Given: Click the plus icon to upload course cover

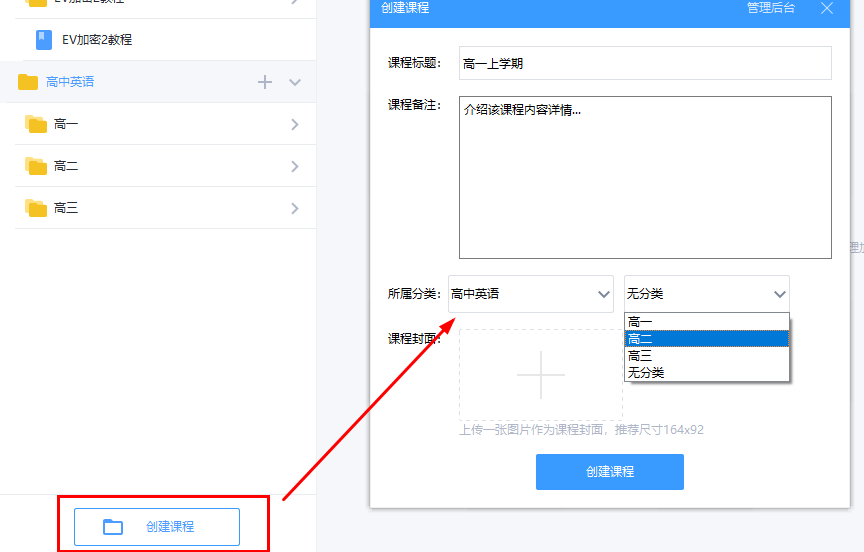Looking at the screenshot, I should (541, 375).
